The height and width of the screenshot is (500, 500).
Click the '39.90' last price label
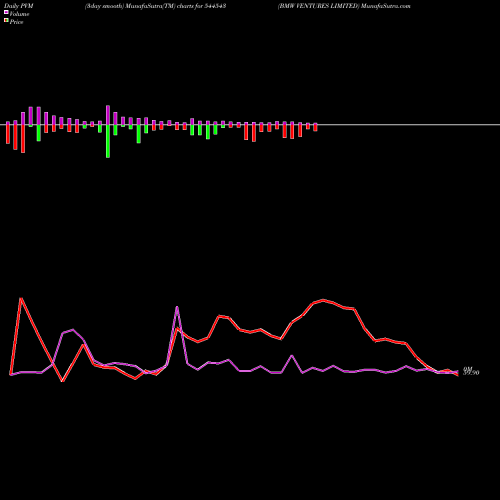pos(471,373)
